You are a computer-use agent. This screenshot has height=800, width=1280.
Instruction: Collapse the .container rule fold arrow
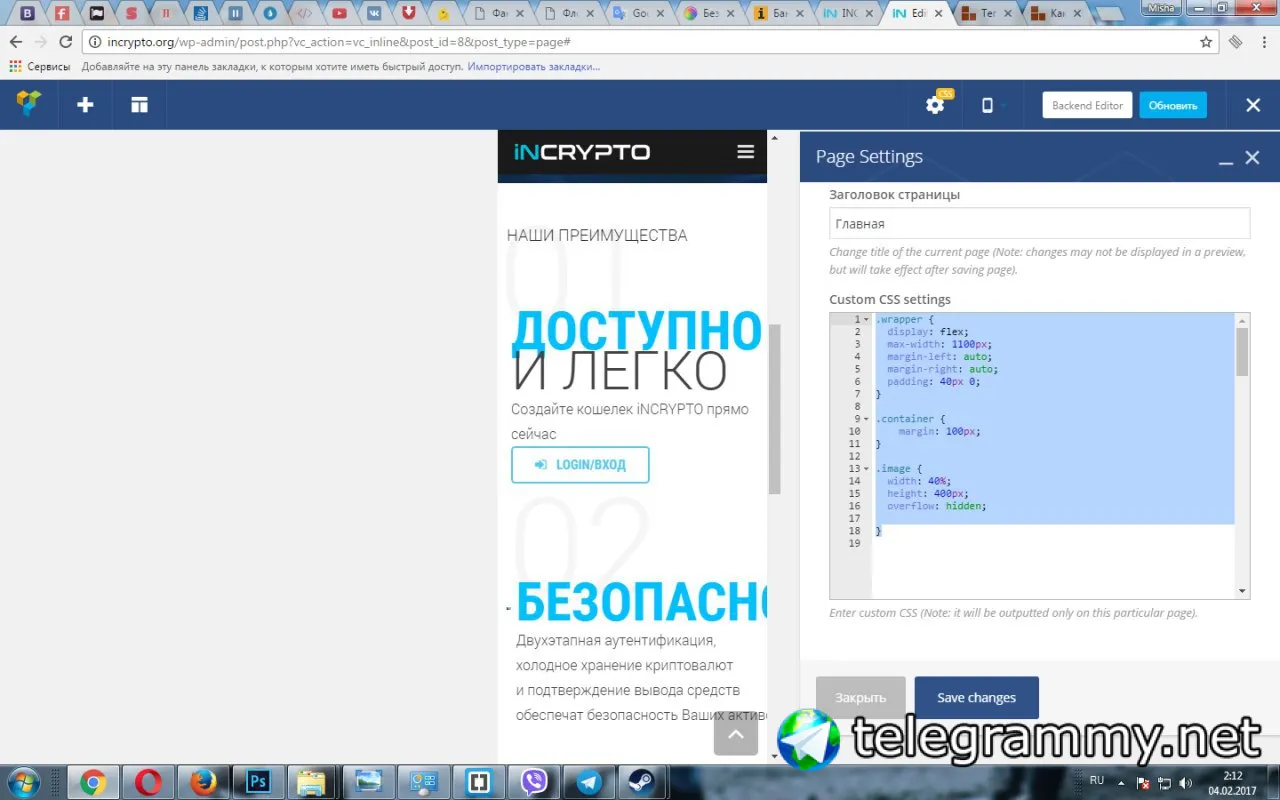[x=866, y=419]
